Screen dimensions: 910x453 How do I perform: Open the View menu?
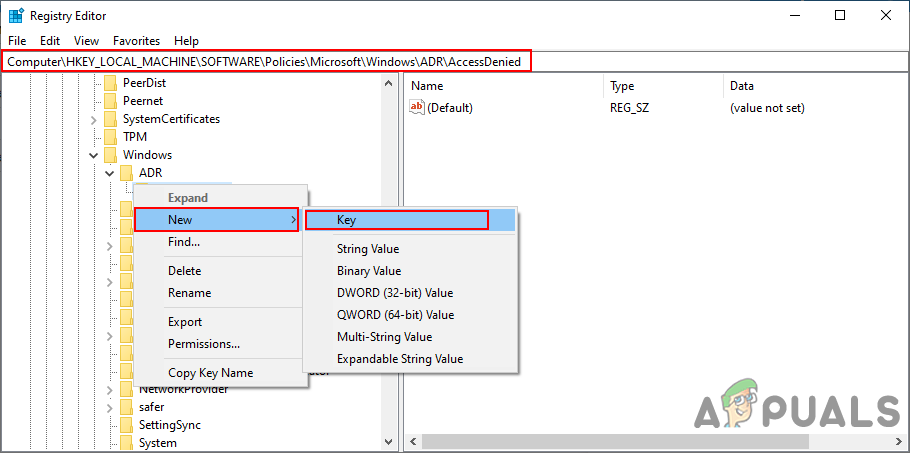click(86, 41)
